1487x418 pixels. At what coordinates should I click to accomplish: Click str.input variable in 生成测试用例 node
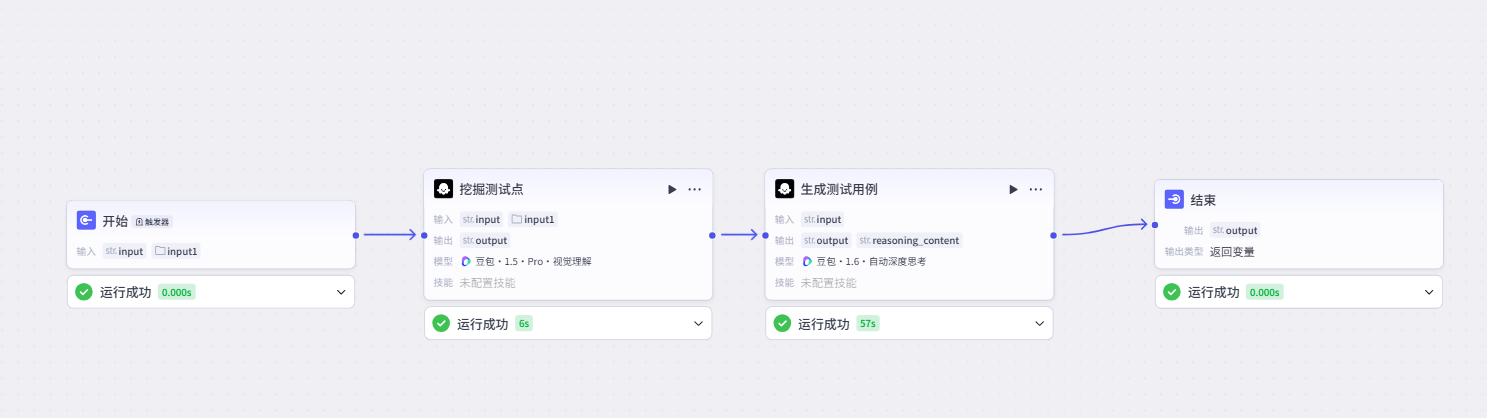click(823, 219)
